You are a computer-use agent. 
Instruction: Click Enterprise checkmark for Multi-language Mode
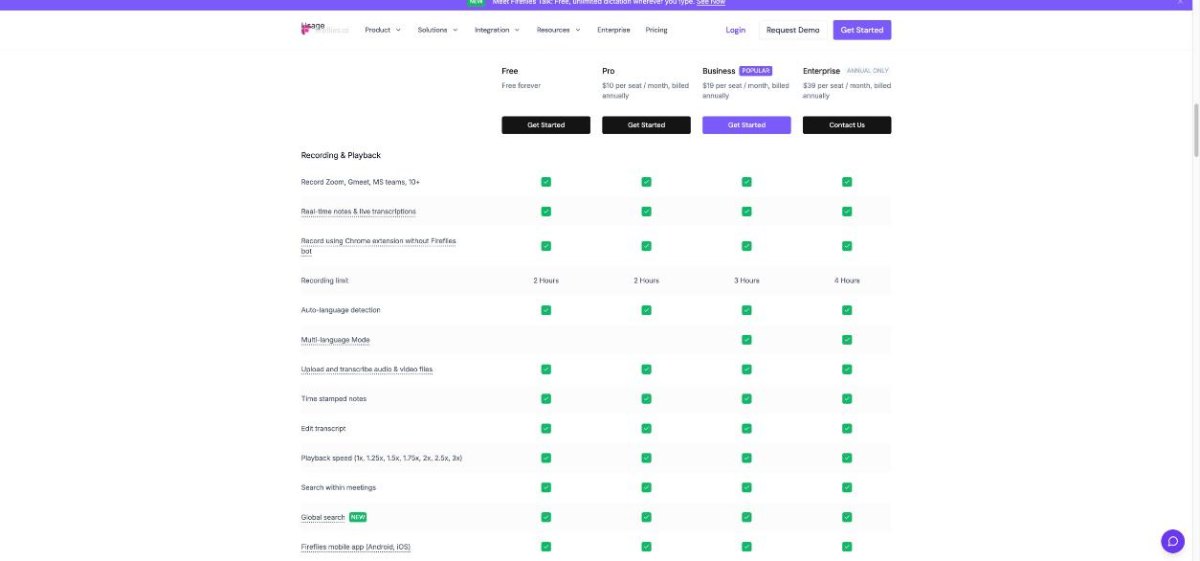click(847, 340)
